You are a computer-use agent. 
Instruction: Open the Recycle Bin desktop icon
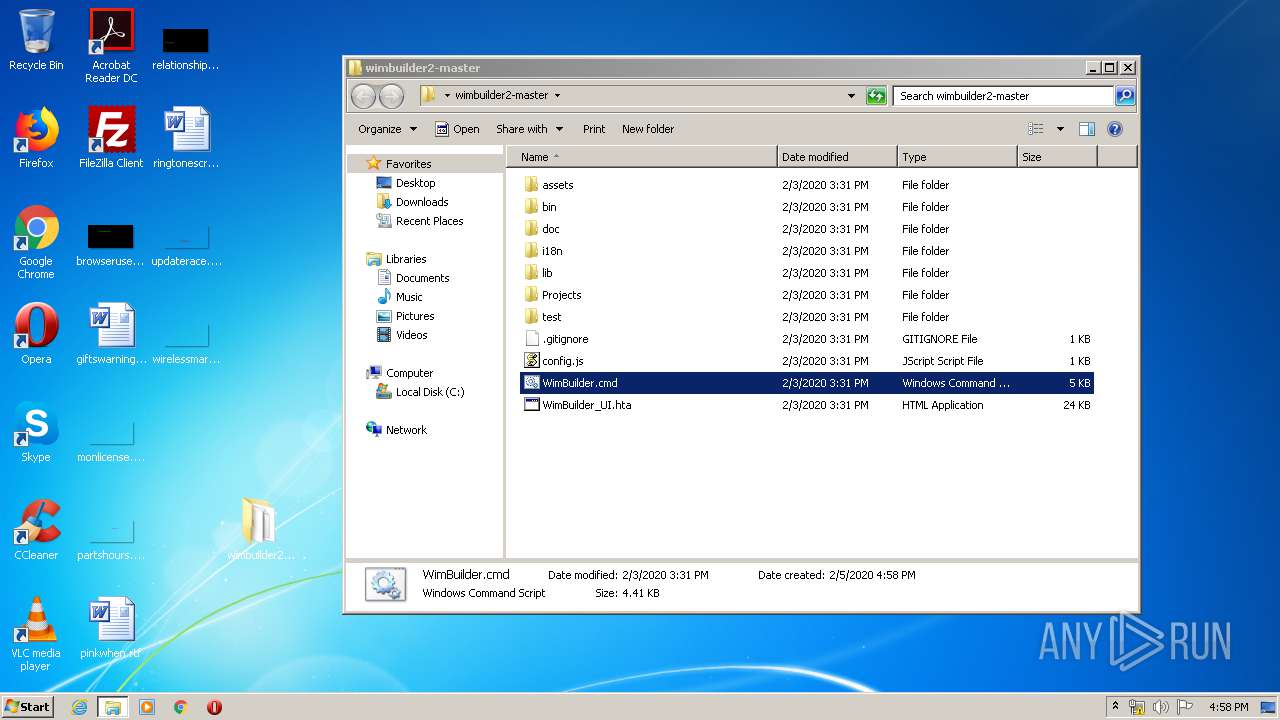[x=36, y=40]
